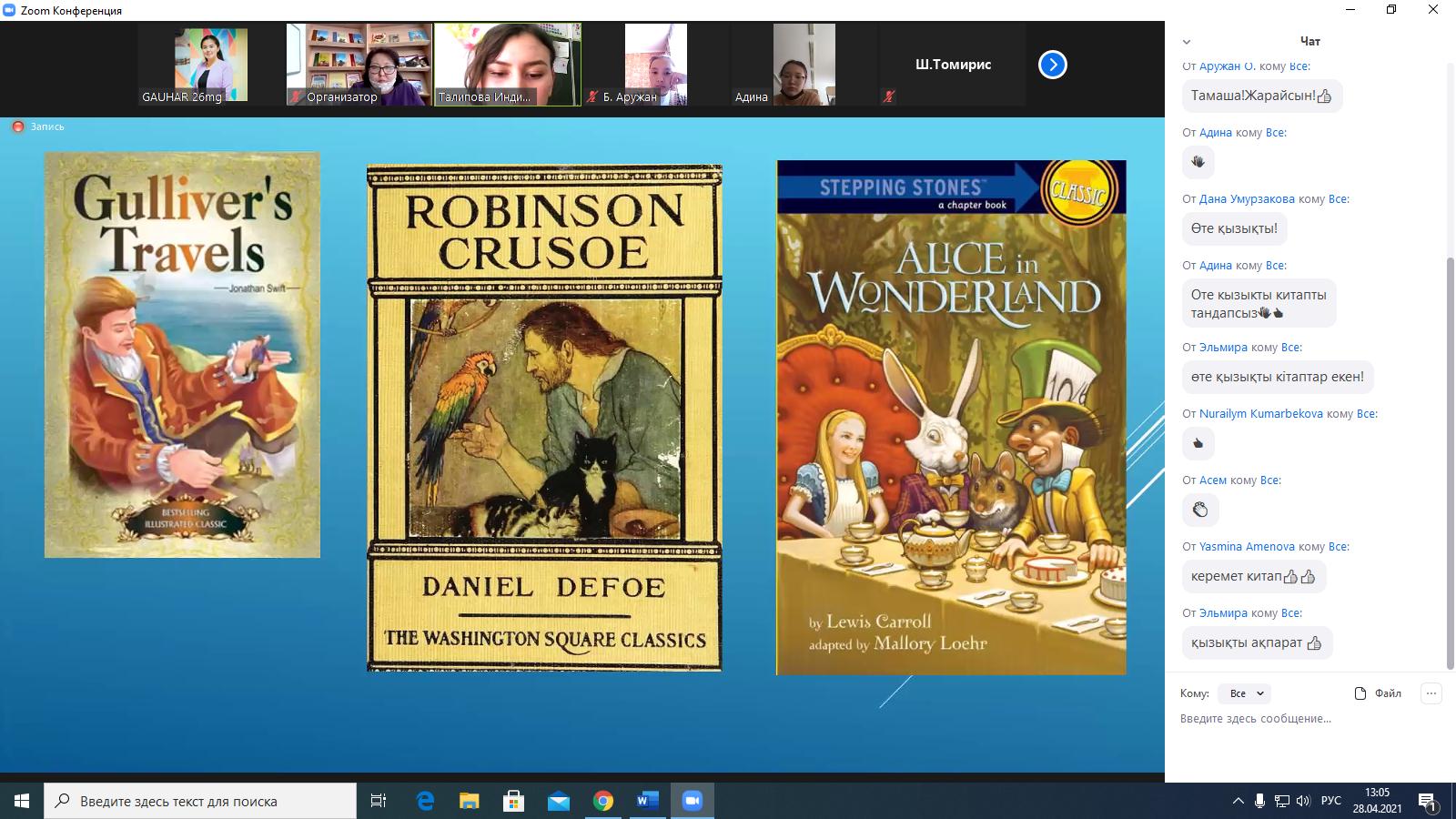
Task: Select Ш.Томирис participant tile
Action: tap(952, 65)
